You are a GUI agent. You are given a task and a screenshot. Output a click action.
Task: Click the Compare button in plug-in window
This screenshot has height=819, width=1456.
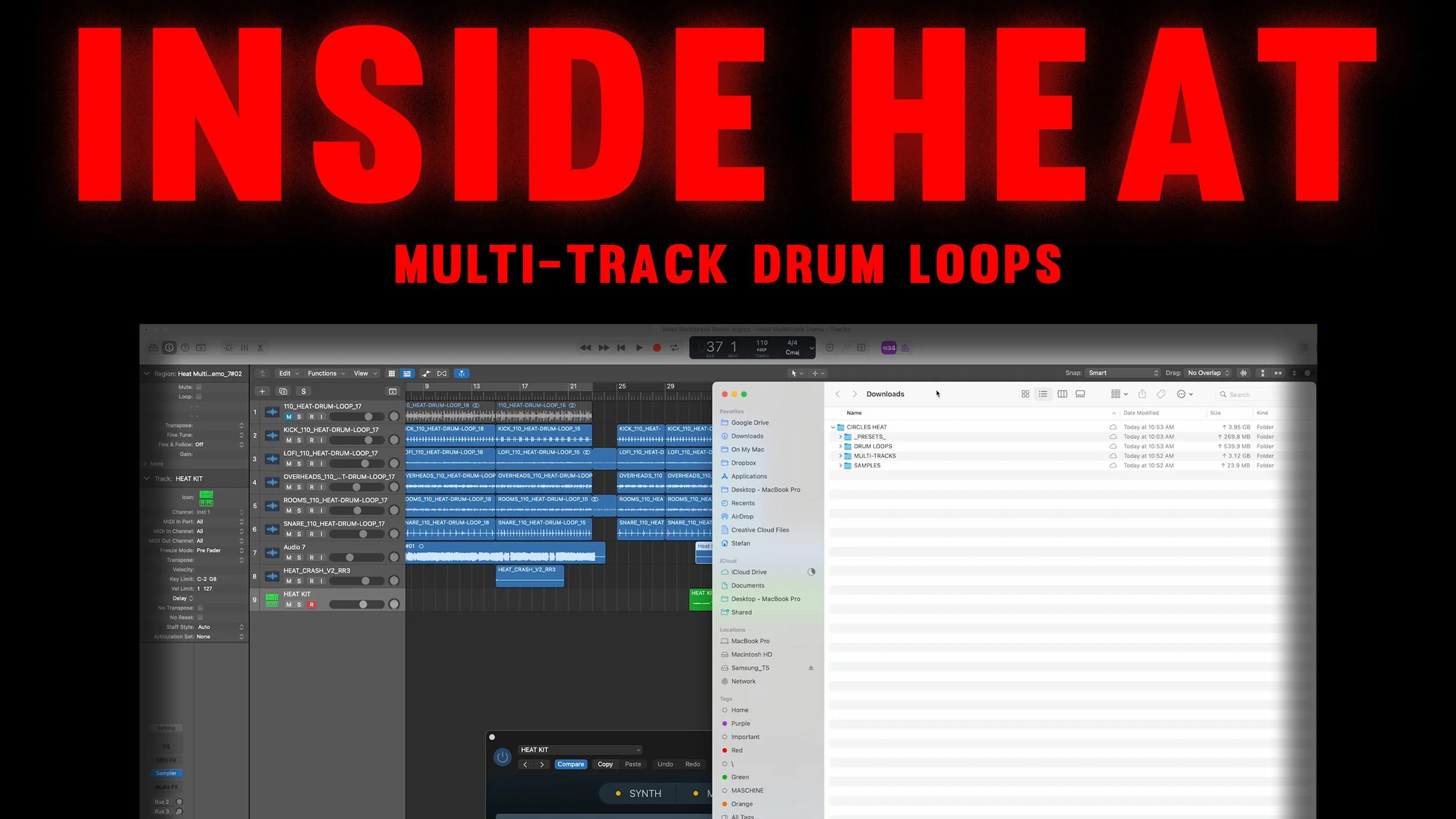[570, 764]
